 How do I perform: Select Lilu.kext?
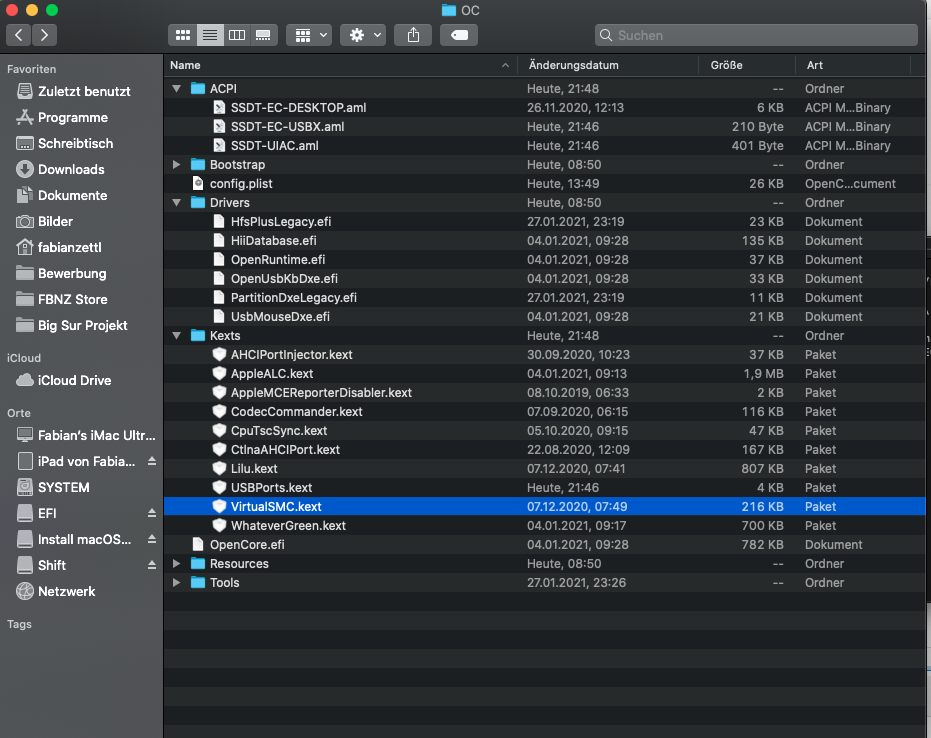(x=544, y=468)
